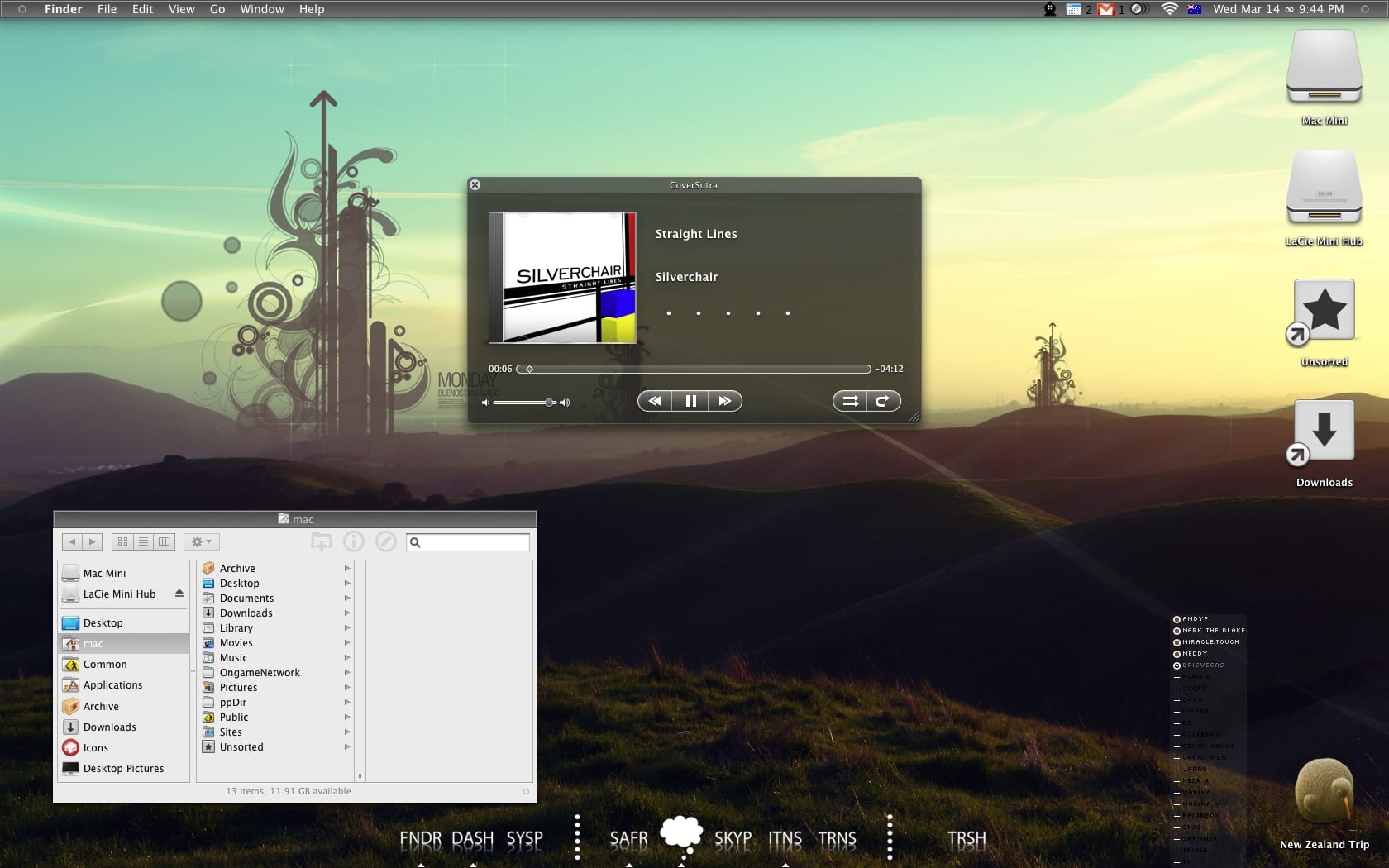Toggle shuffle in CoverSutra

point(850,401)
